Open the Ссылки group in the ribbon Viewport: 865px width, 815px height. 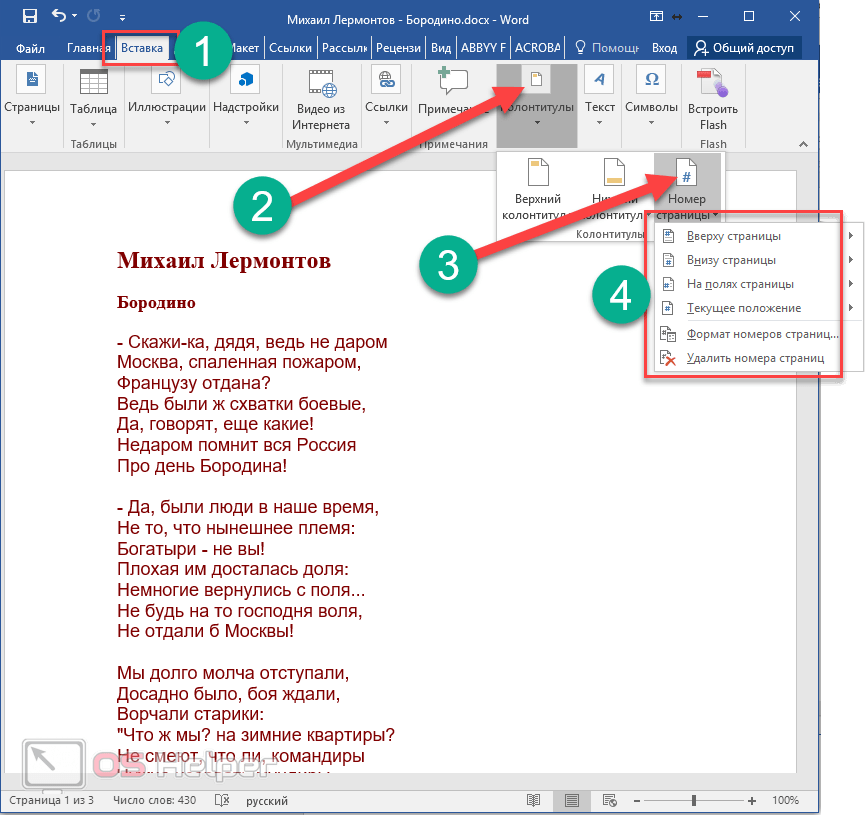pyautogui.click(x=386, y=97)
